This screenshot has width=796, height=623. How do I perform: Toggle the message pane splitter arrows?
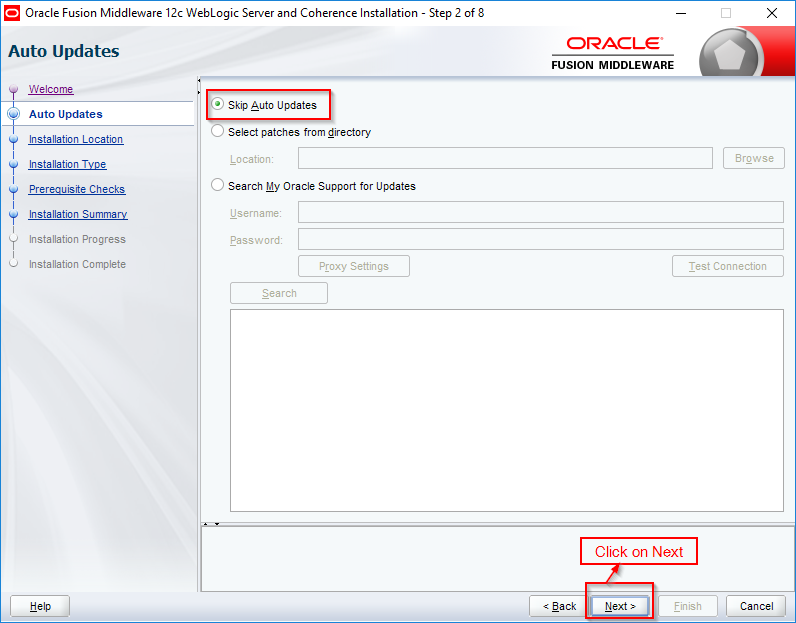[211, 523]
